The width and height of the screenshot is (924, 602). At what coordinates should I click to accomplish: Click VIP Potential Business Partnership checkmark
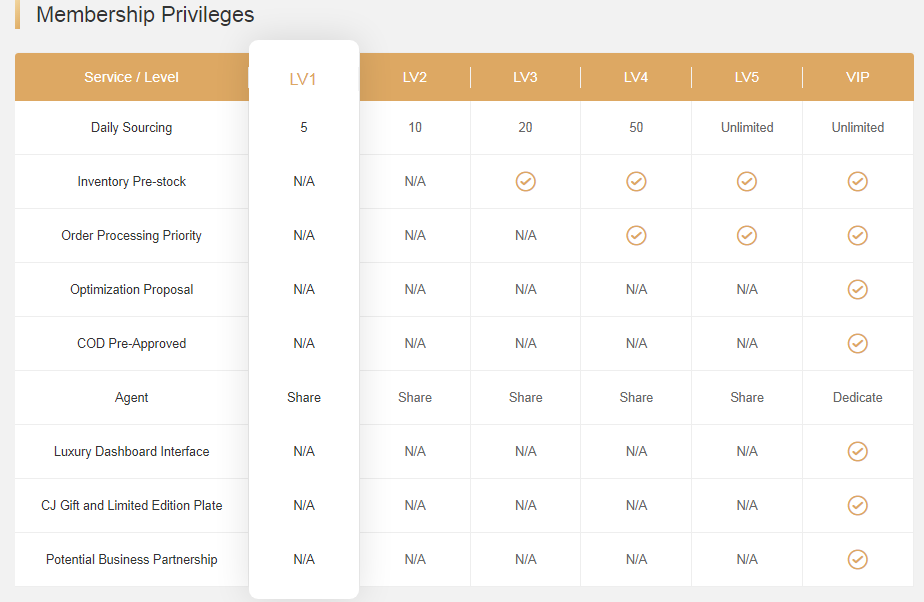[x=857, y=560]
